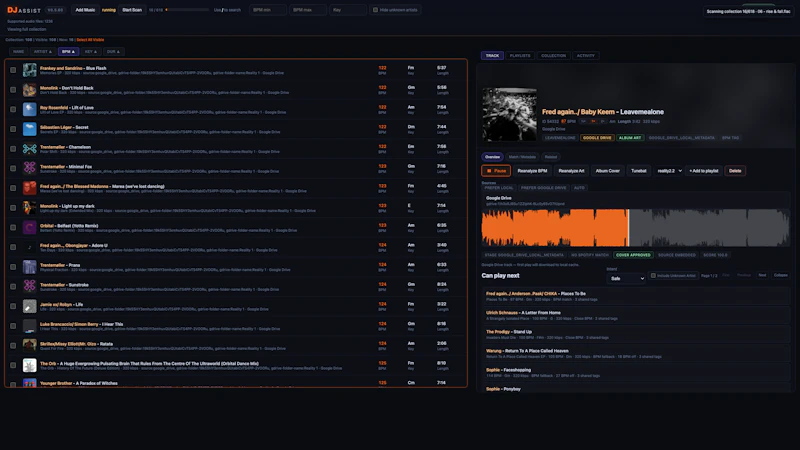Delete the current track
Viewport: 800px width, 450px height.
735,171
